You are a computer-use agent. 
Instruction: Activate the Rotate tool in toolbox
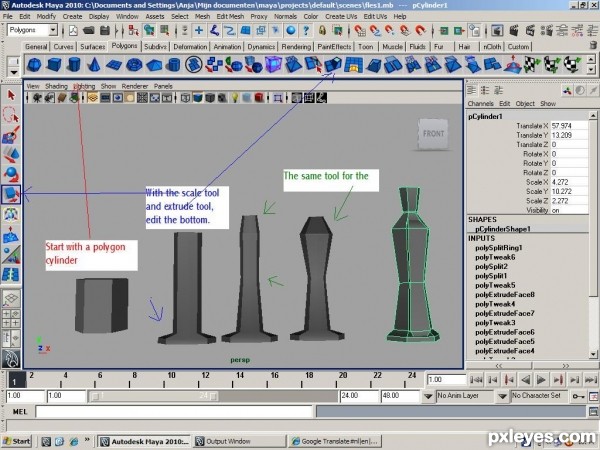click(x=11, y=174)
